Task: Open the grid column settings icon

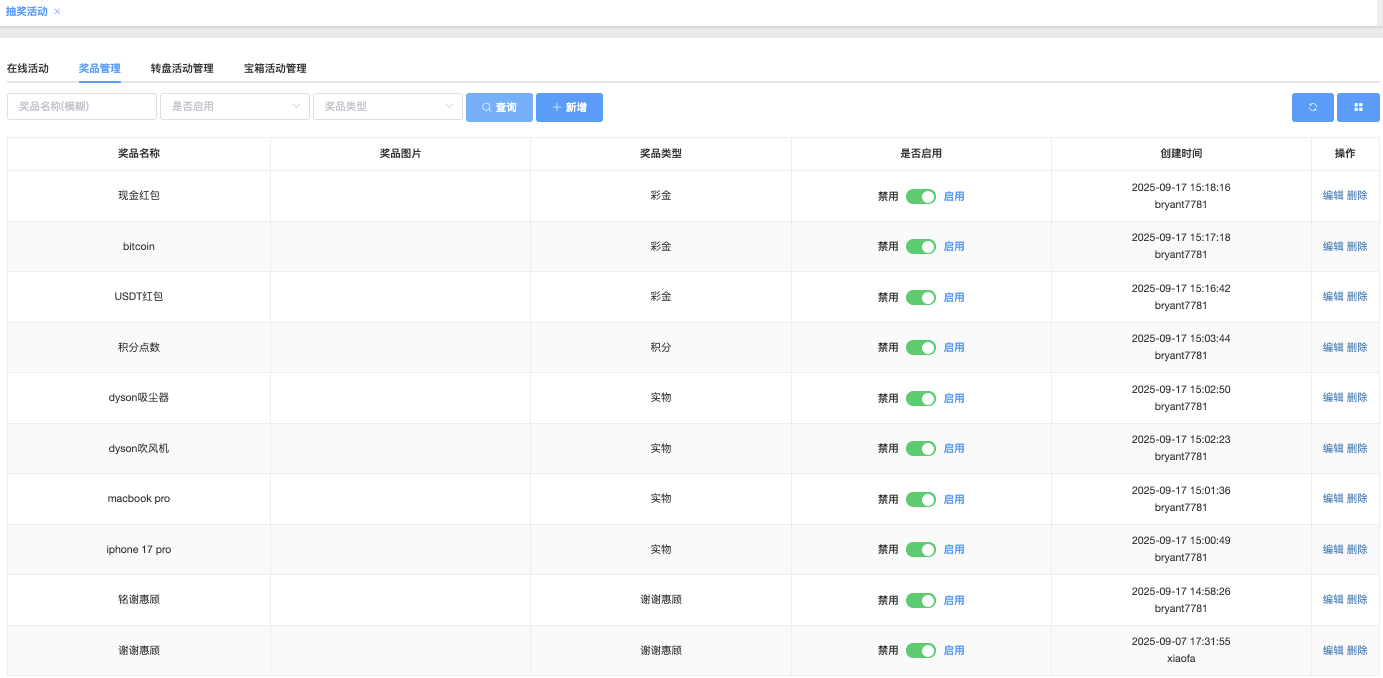Action: point(1358,107)
